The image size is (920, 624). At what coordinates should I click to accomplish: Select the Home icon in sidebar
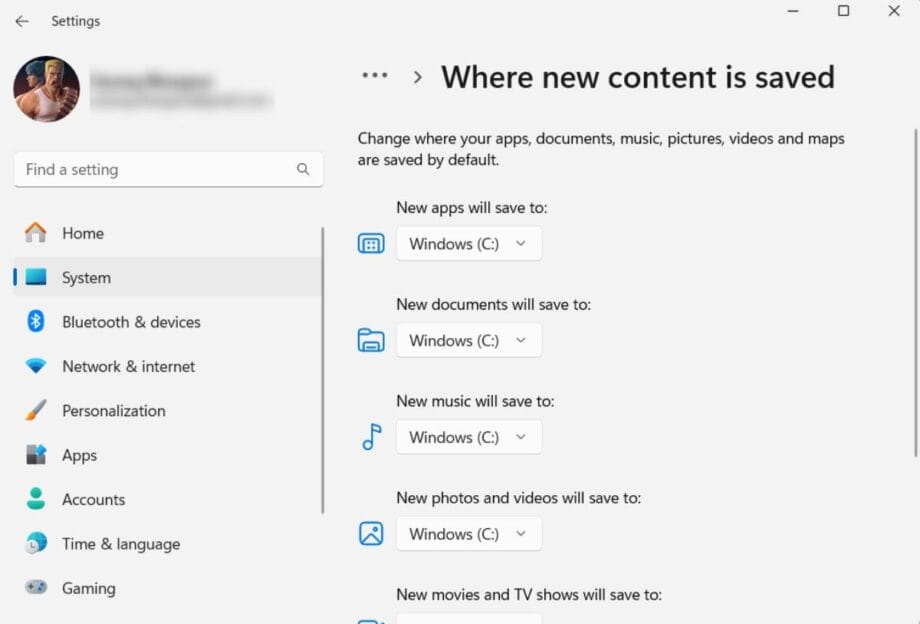pos(34,233)
